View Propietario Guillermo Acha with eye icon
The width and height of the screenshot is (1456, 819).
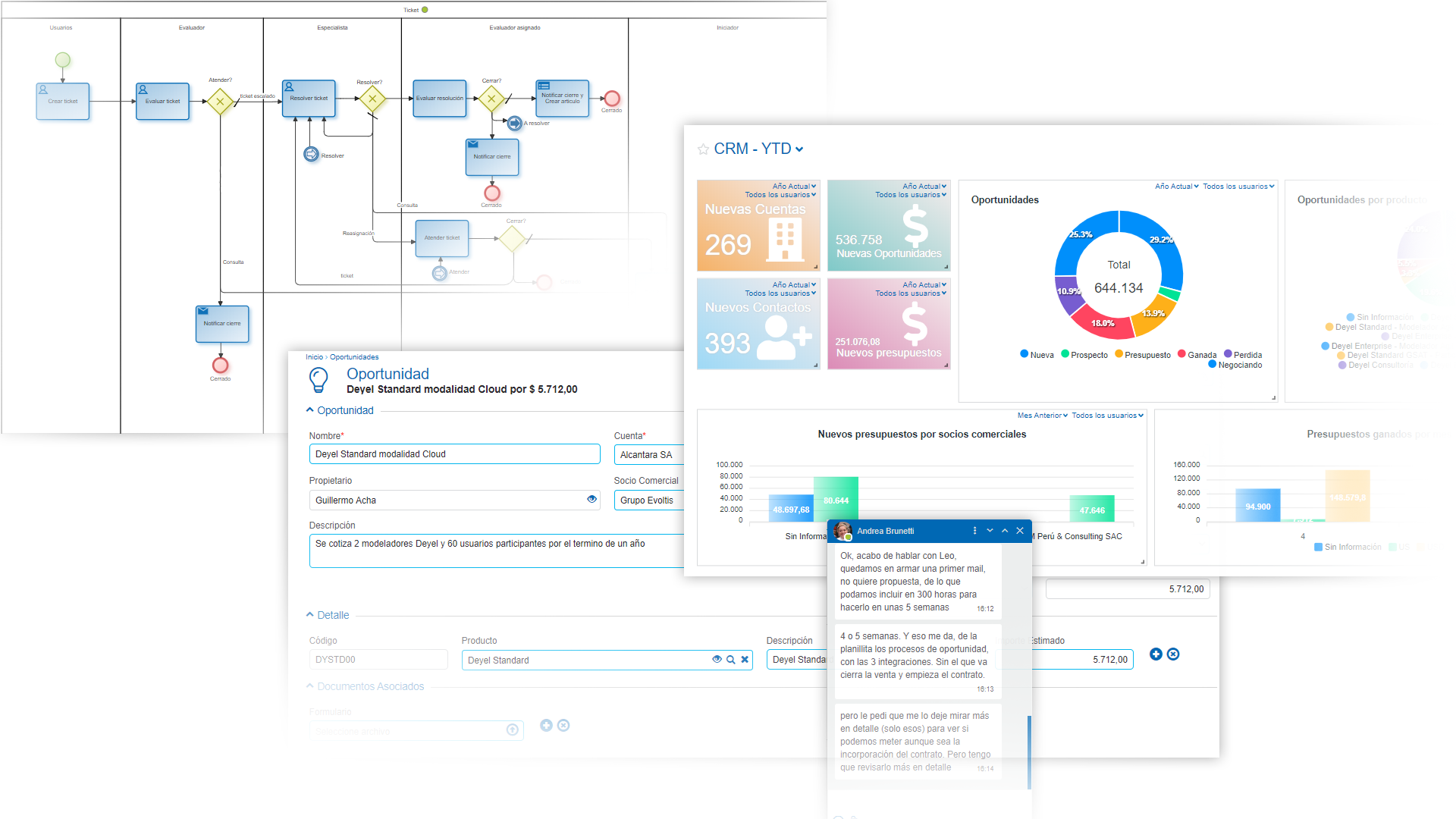(591, 499)
